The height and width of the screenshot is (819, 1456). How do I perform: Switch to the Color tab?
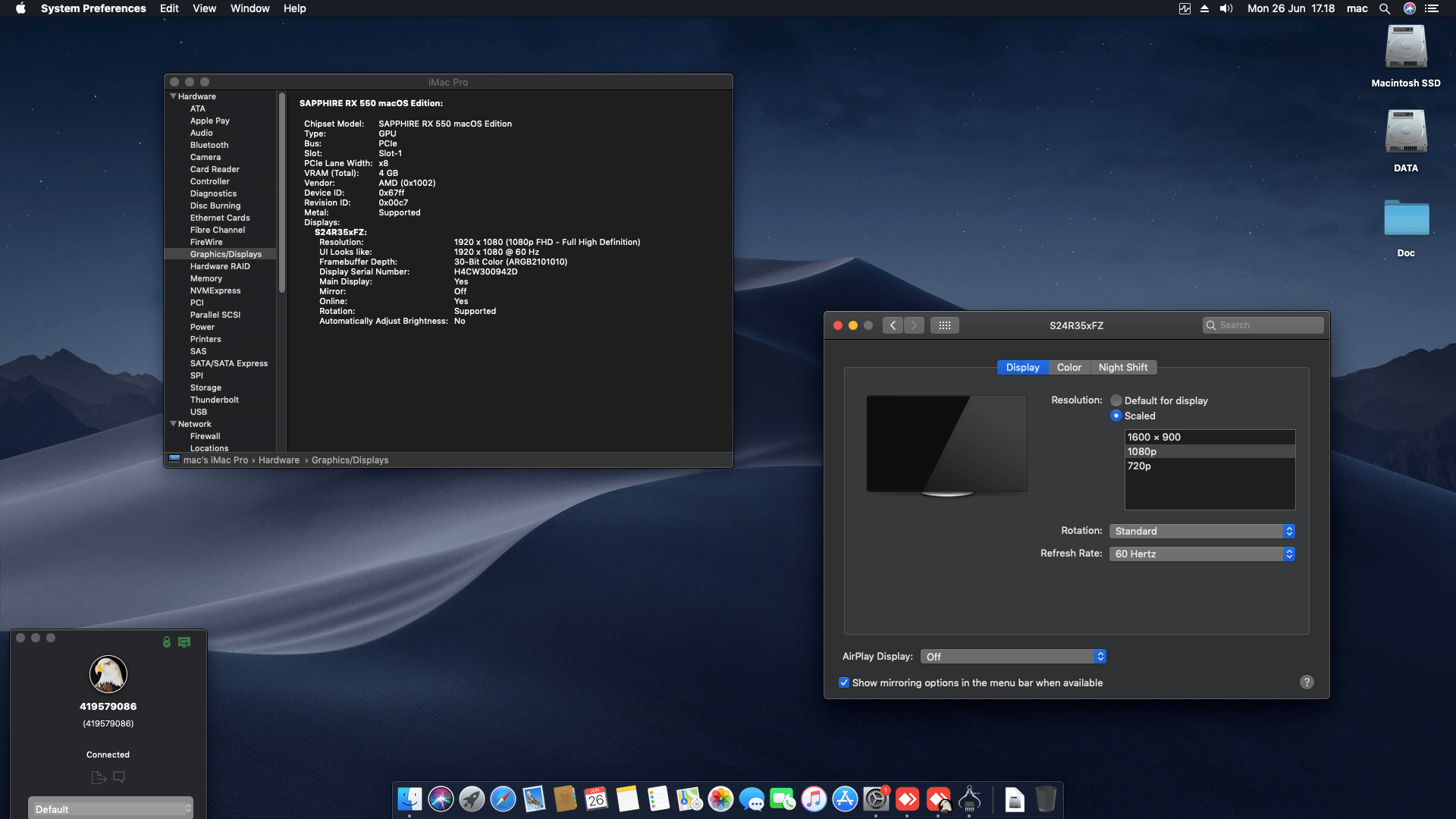coord(1069,367)
